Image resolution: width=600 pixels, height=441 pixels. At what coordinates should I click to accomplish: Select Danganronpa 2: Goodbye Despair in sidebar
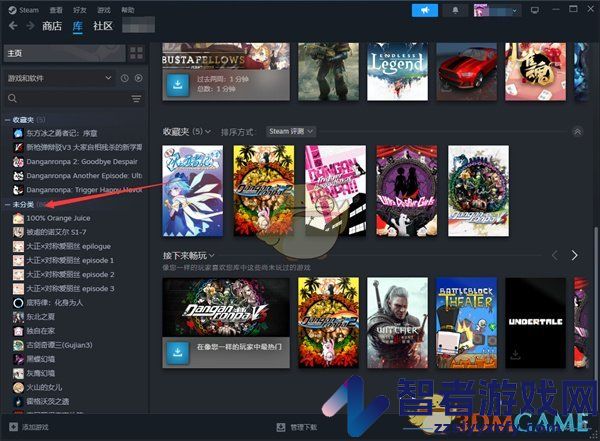(82, 162)
